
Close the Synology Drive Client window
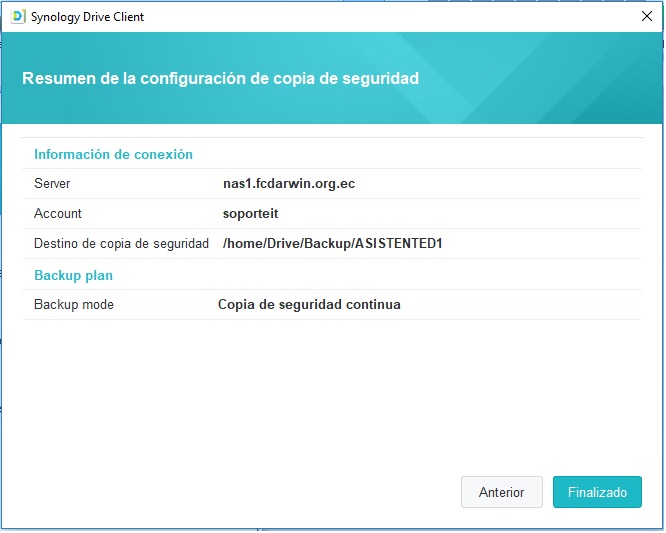648,16
